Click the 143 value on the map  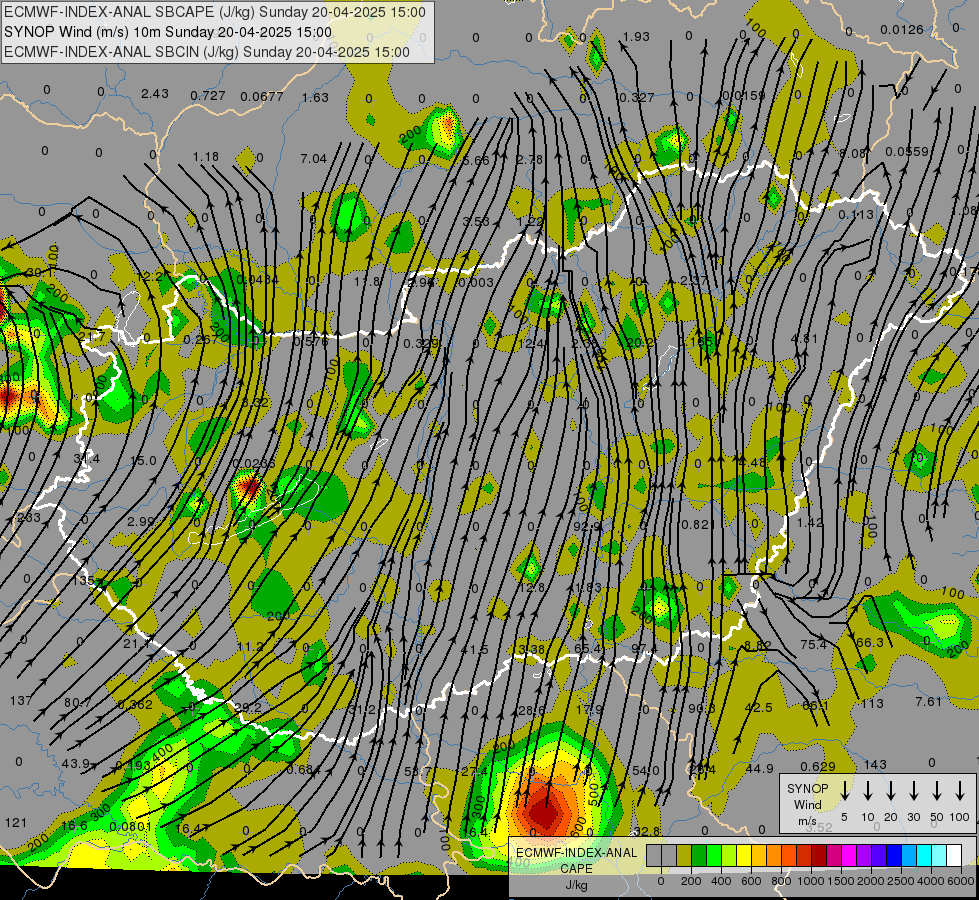click(x=875, y=764)
